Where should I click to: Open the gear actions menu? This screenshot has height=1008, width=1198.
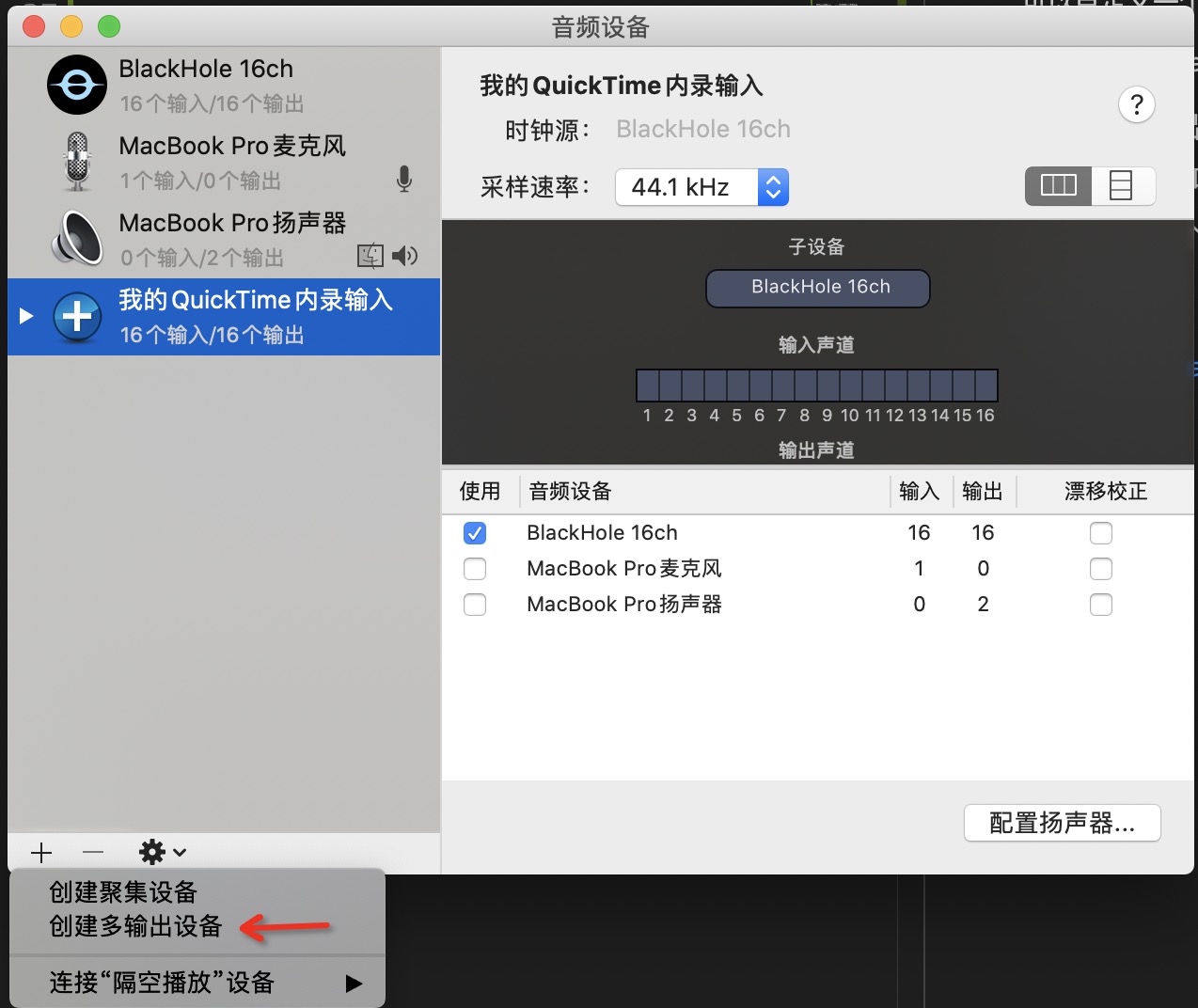[163, 853]
